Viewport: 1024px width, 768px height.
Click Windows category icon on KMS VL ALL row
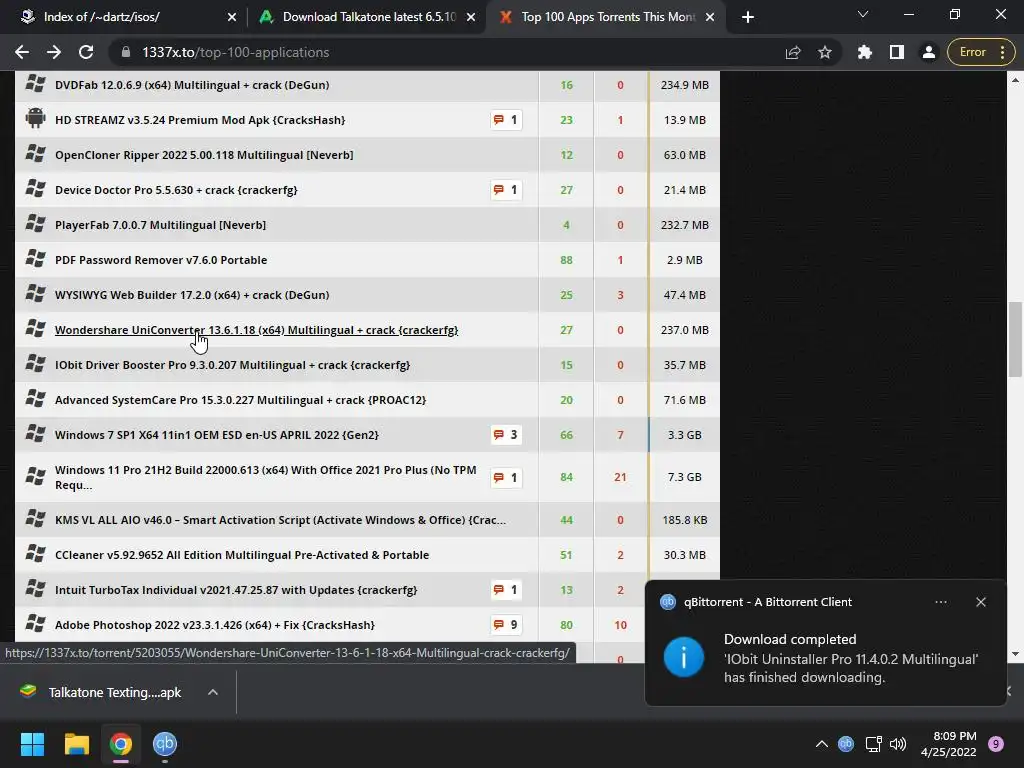pos(35,519)
